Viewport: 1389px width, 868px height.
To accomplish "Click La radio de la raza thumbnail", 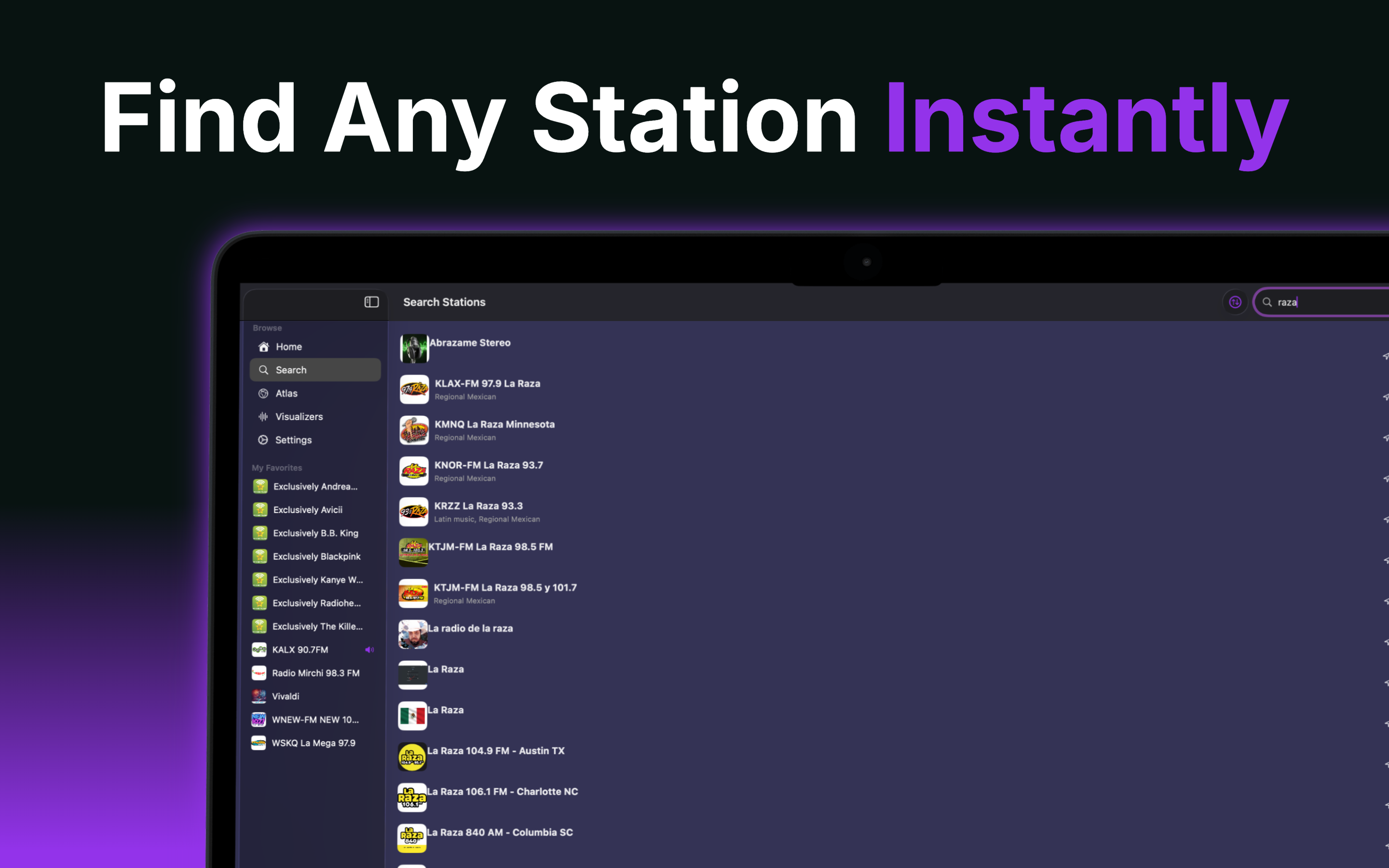I will point(413,634).
